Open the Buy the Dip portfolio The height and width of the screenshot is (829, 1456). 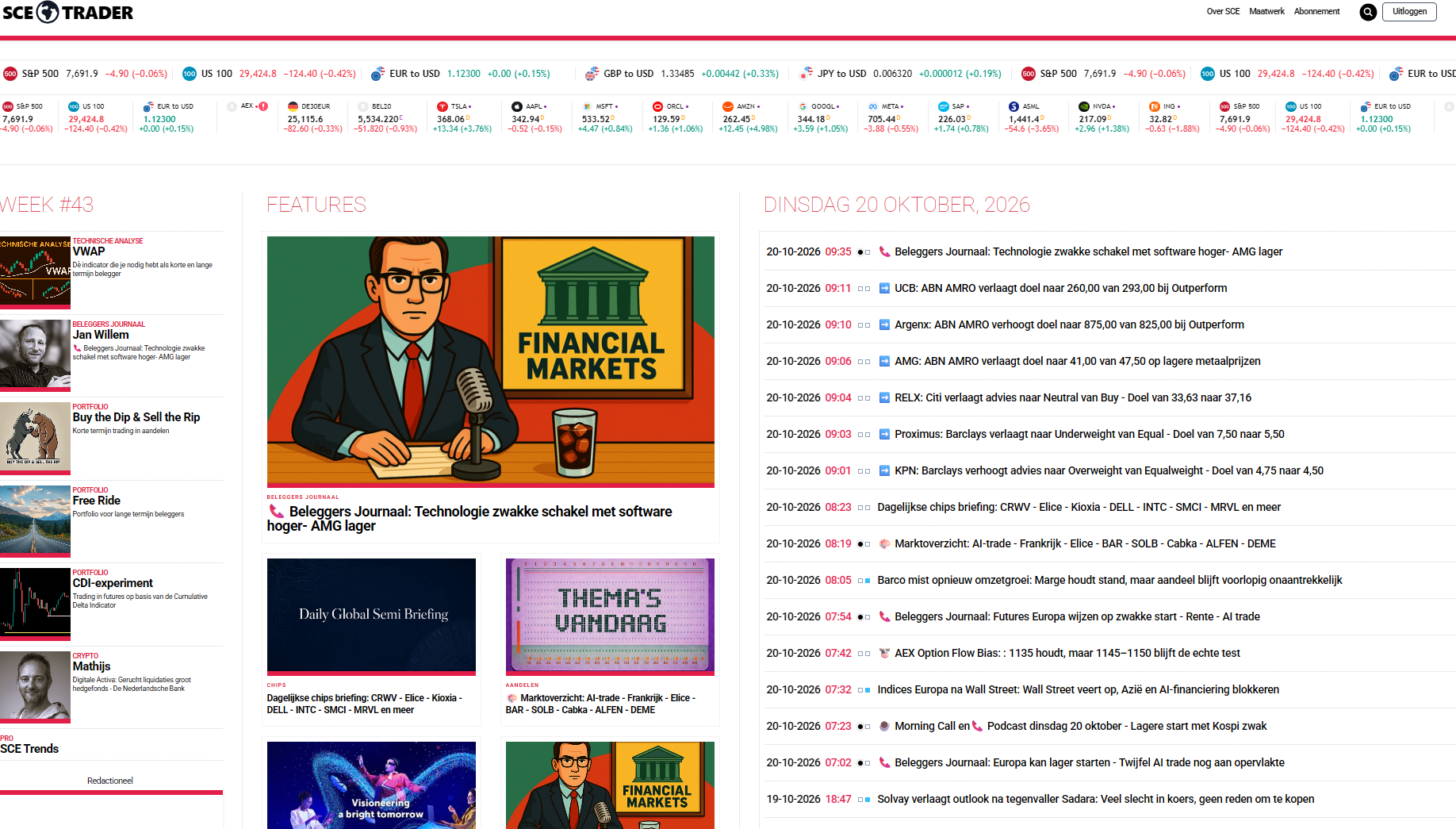pyautogui.click(x=136, y=417)
